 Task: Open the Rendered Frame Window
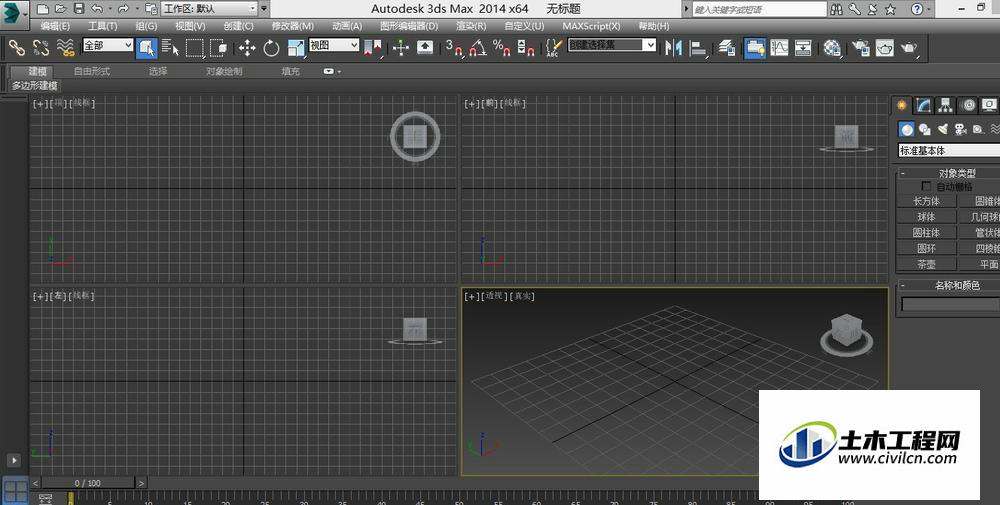tap(885, 48)
